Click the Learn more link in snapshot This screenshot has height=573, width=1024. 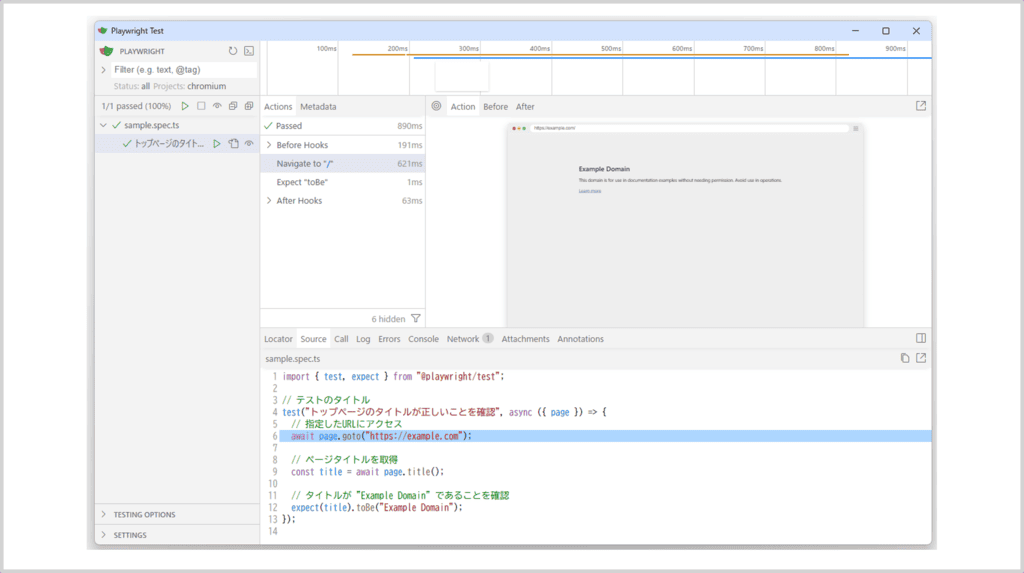pos(589,190)
